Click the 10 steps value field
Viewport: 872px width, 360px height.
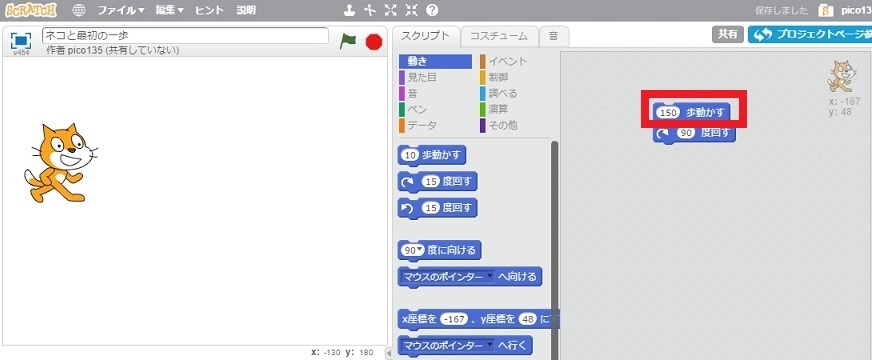click(x=410, y=156)
